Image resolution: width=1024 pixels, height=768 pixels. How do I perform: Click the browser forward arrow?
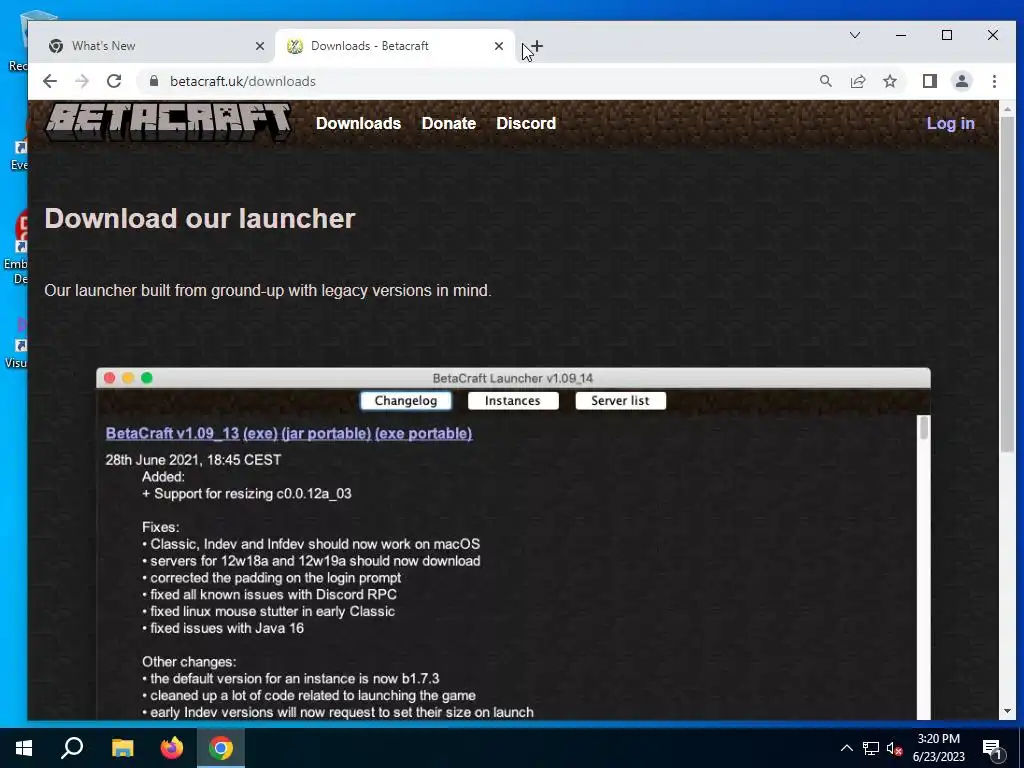82,81
